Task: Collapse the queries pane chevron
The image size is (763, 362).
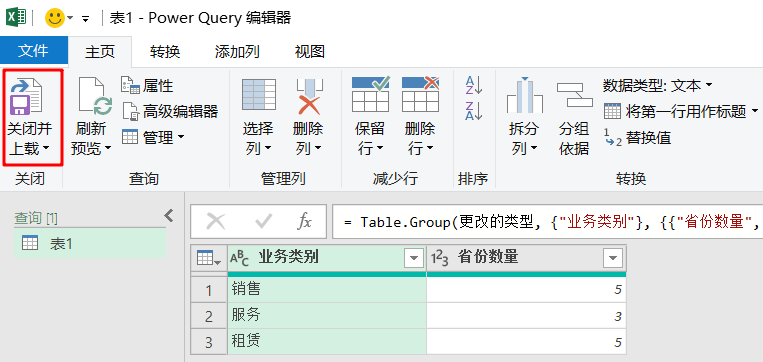Action: point(169,216)
